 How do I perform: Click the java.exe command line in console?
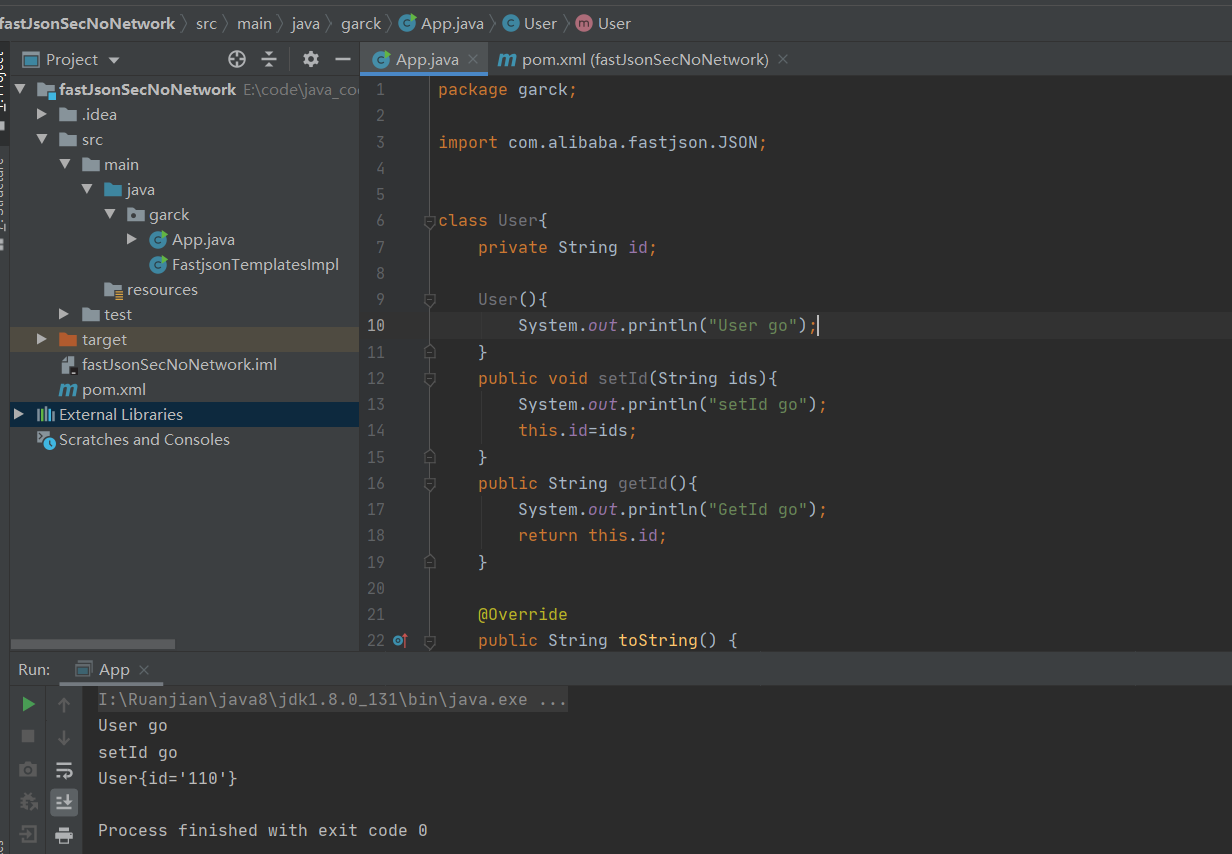332,700
